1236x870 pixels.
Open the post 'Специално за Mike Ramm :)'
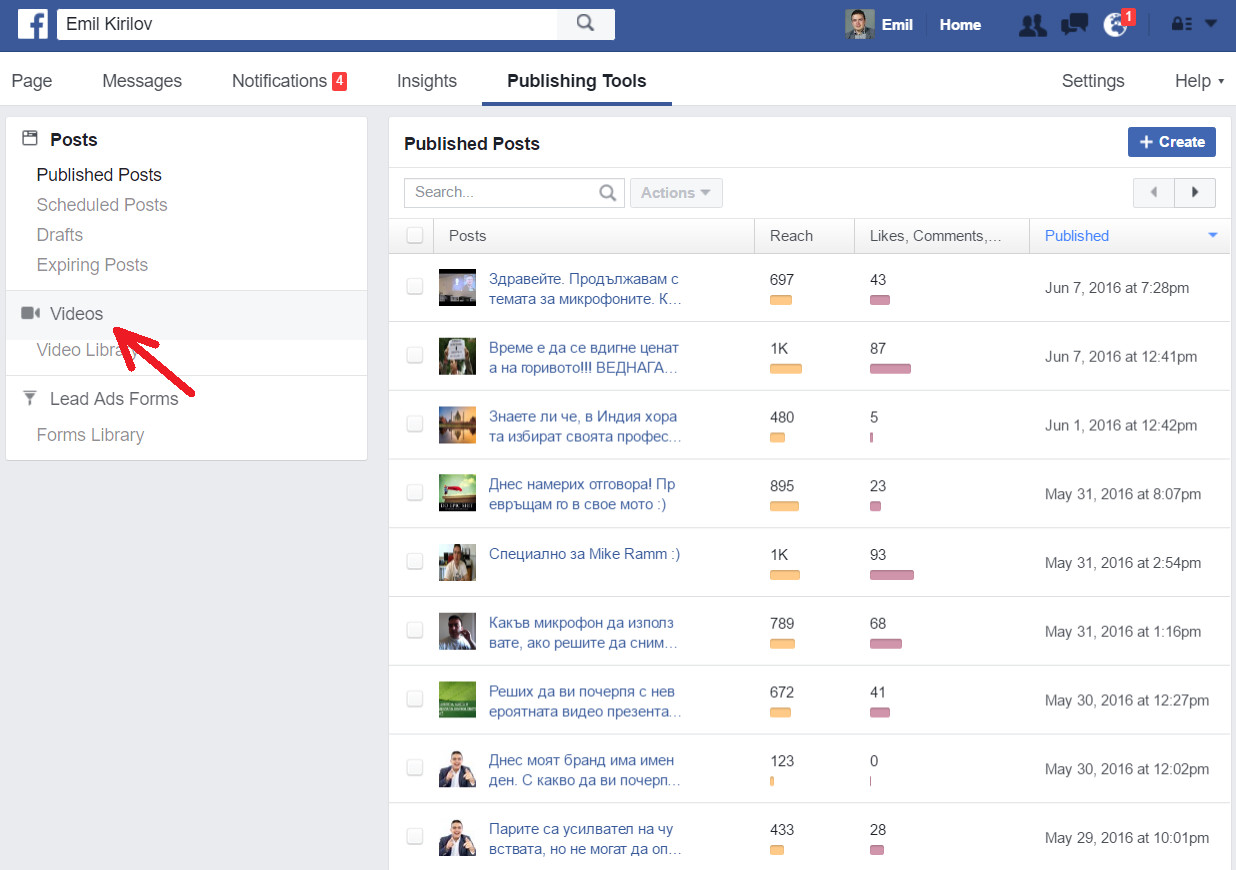click(x=584, y=554)
